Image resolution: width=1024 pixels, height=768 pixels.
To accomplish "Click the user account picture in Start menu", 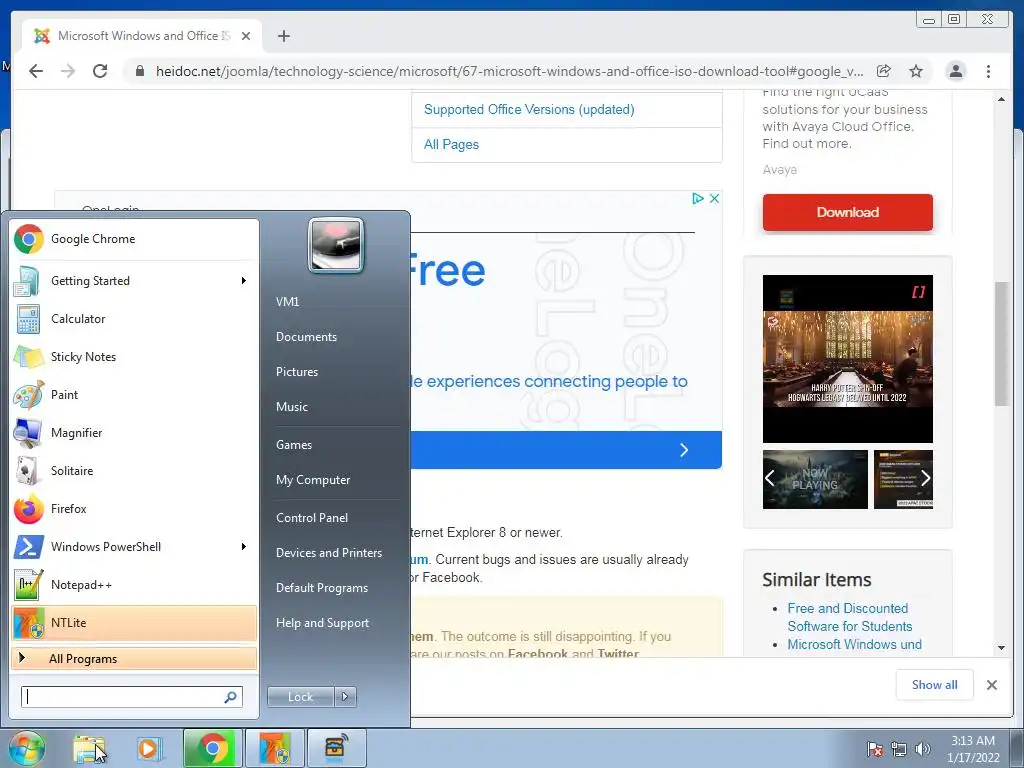I will pos(336,245).
